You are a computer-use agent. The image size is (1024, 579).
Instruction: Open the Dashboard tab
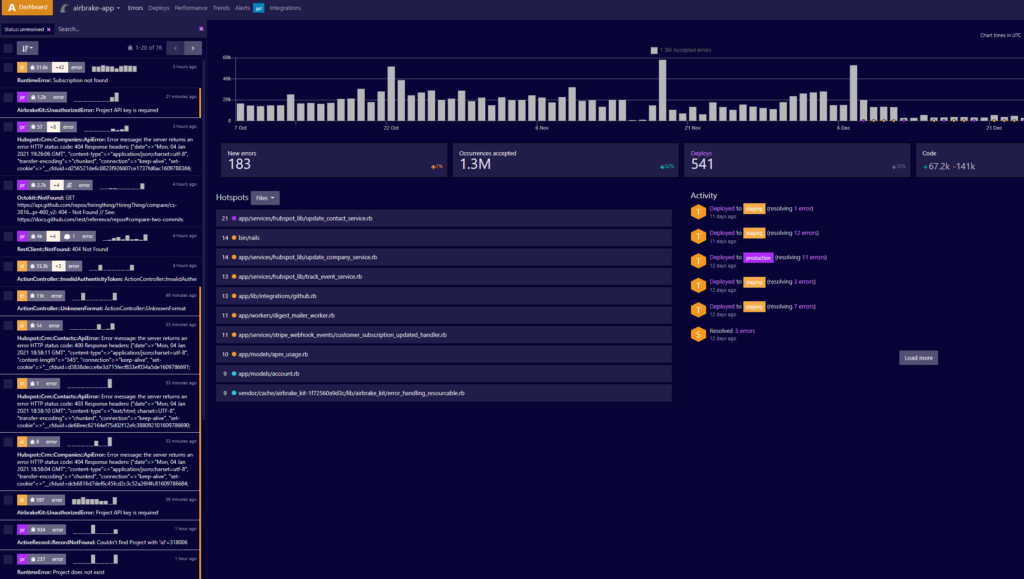coord(27,7)
